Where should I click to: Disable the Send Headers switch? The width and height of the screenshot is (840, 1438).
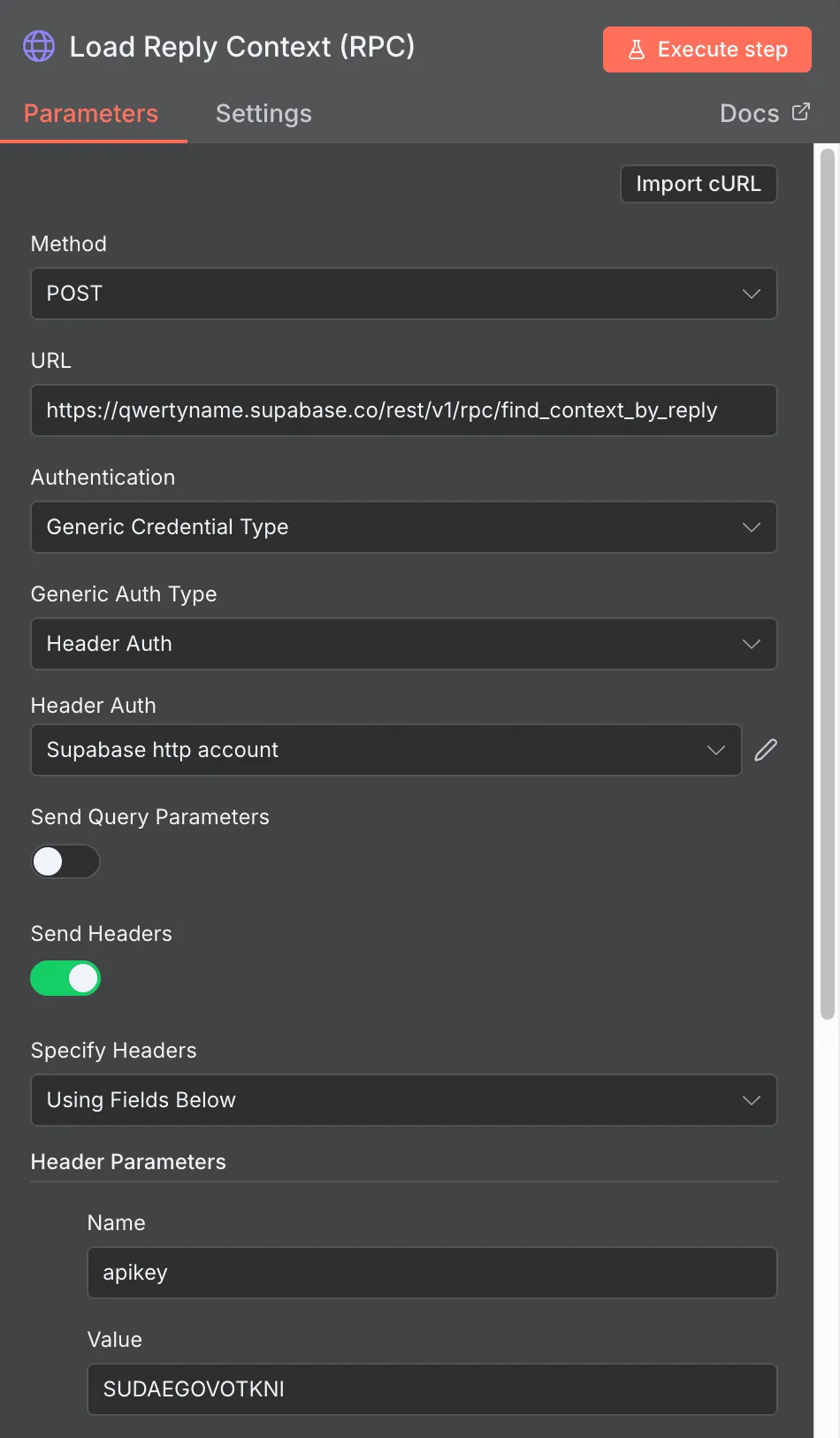click(x=65, y=978)
